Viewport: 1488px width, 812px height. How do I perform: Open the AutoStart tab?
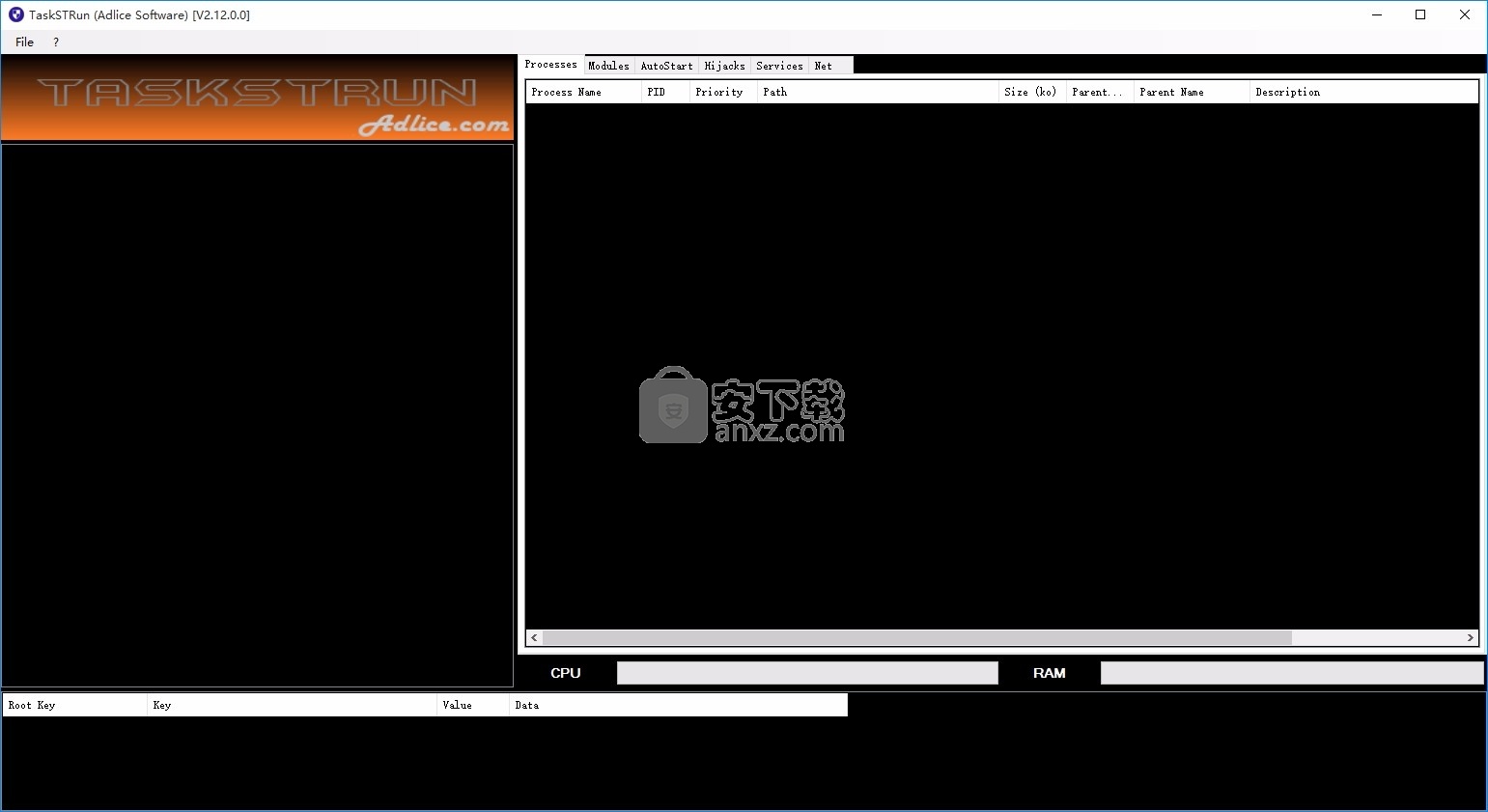[x=666, y=66]
